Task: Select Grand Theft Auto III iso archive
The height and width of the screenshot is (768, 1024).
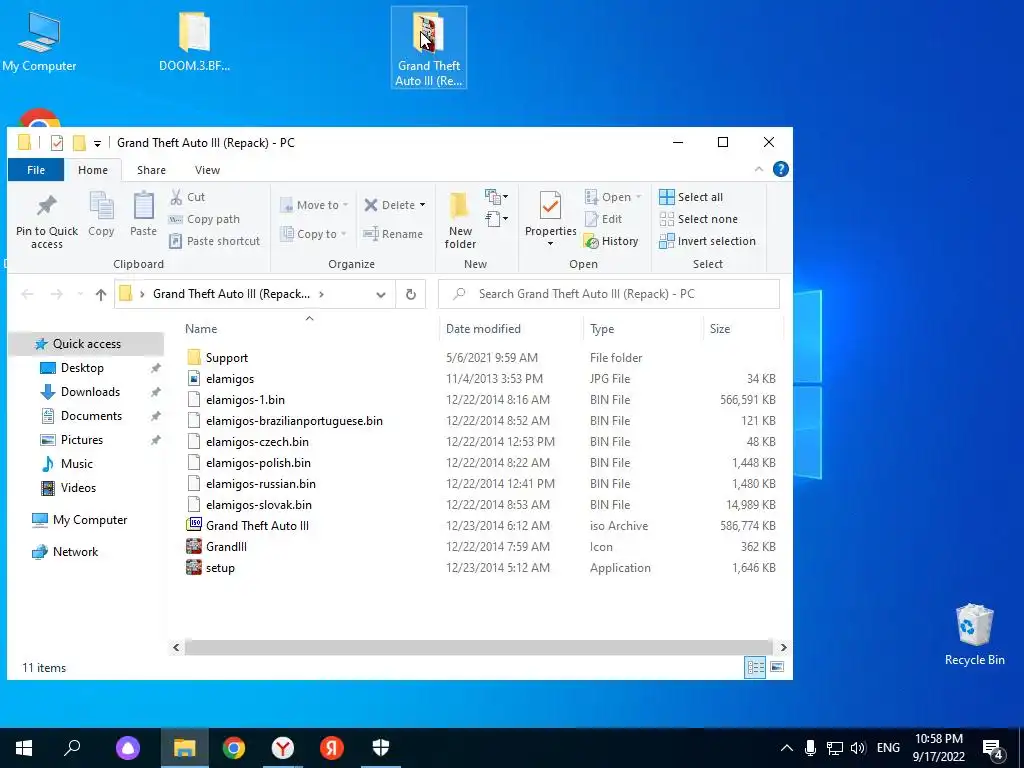Action: point(481,526)
